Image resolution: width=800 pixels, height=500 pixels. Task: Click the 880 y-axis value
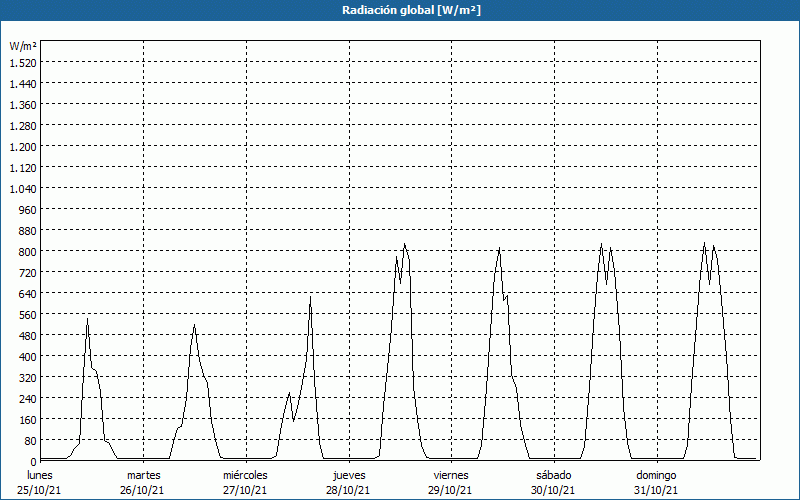[28, 231]
